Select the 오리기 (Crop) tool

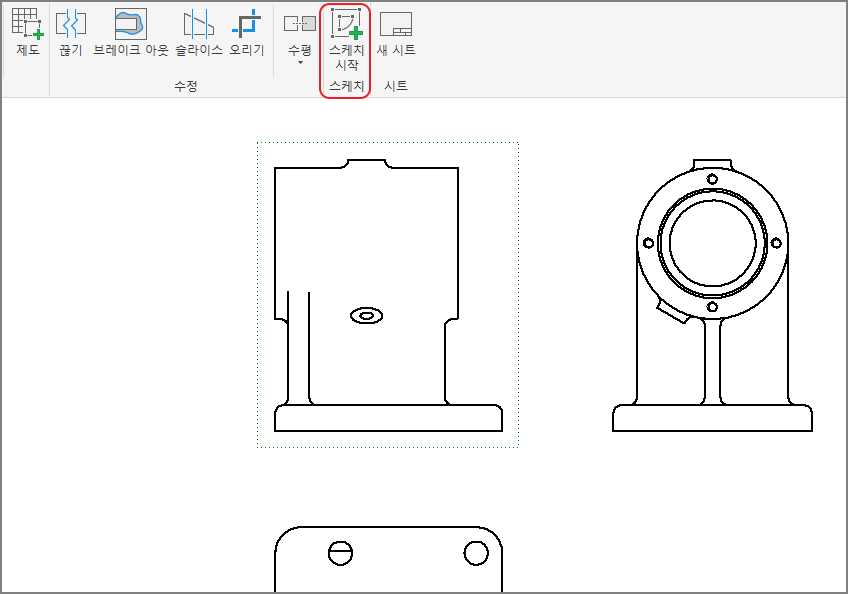tap(247, 32)
